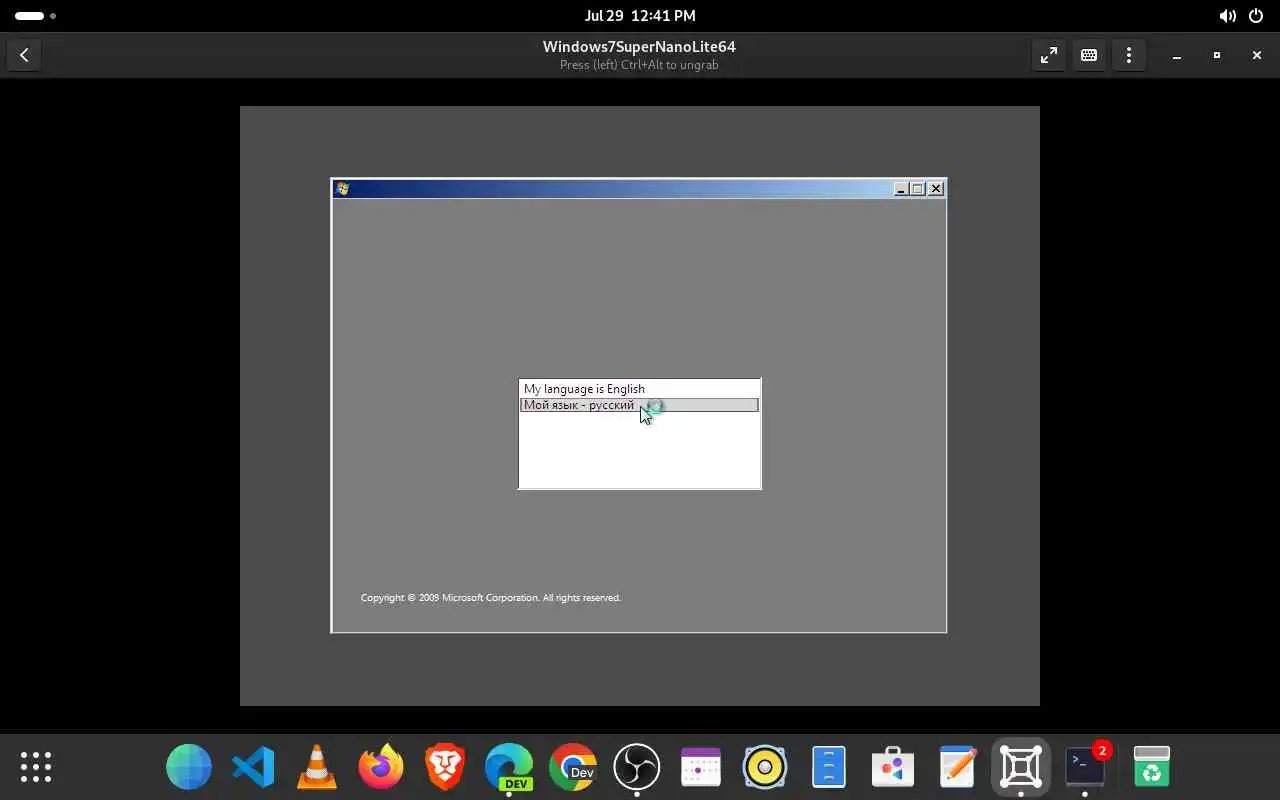
Task: Launch Brave browser from dock
Action: (445, 767)
